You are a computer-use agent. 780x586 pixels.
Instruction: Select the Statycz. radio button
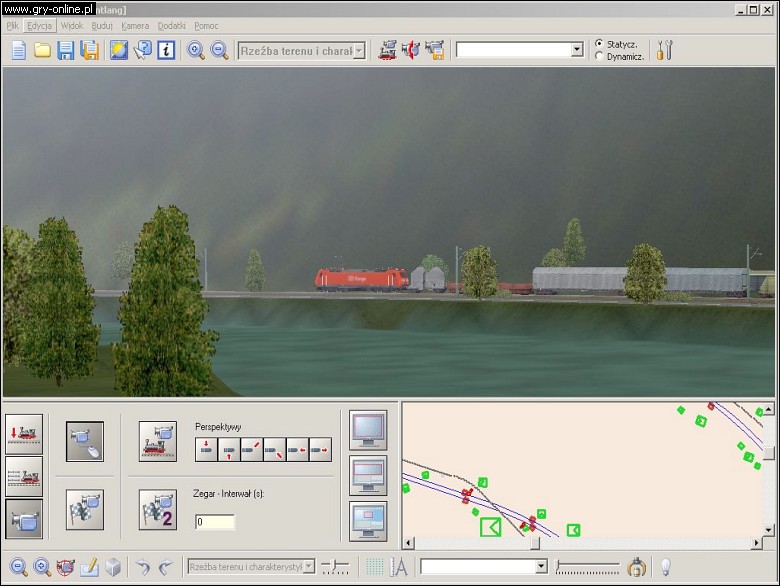coord(599,44)
